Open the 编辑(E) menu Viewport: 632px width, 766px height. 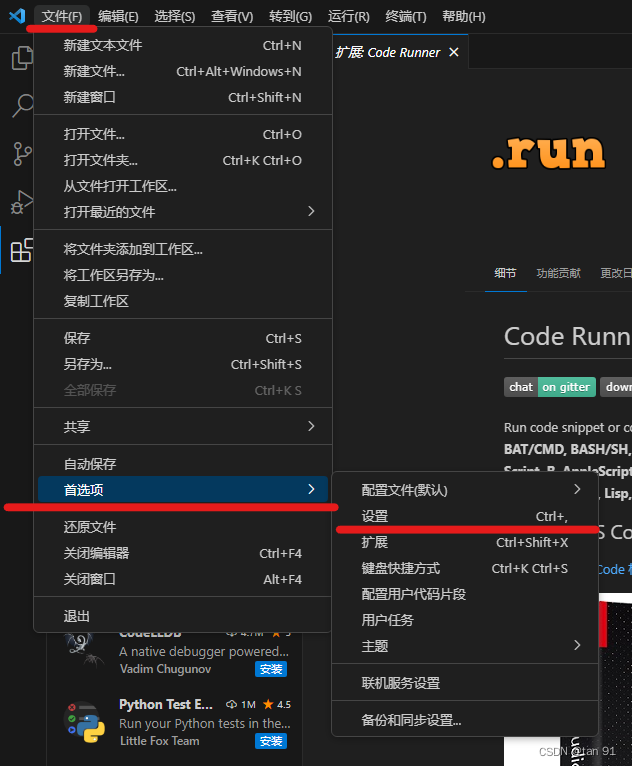(118, 17)
